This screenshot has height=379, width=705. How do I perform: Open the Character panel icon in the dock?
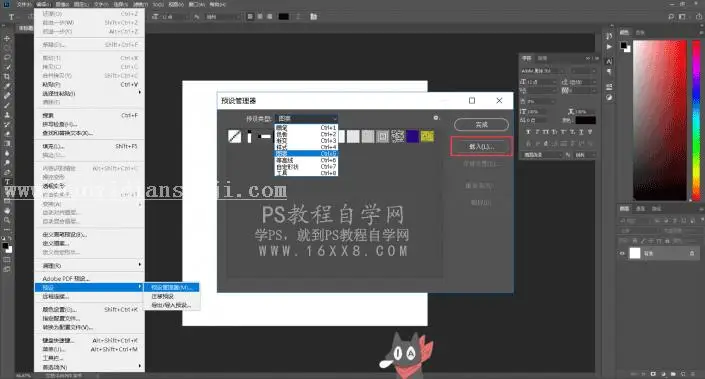click(x=609, y=61)
